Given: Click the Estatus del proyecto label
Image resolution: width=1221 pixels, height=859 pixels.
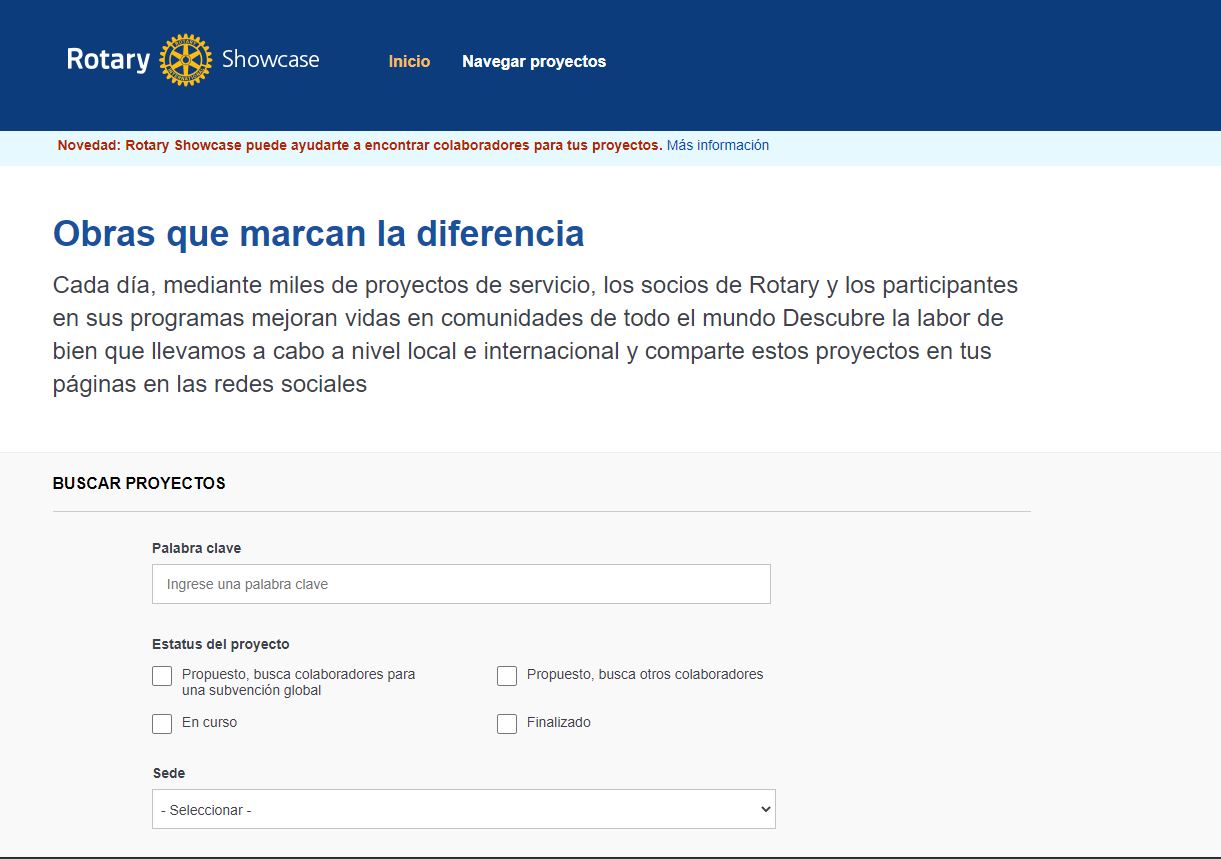Looking at the screenshot, I should [x=221, y=644].
